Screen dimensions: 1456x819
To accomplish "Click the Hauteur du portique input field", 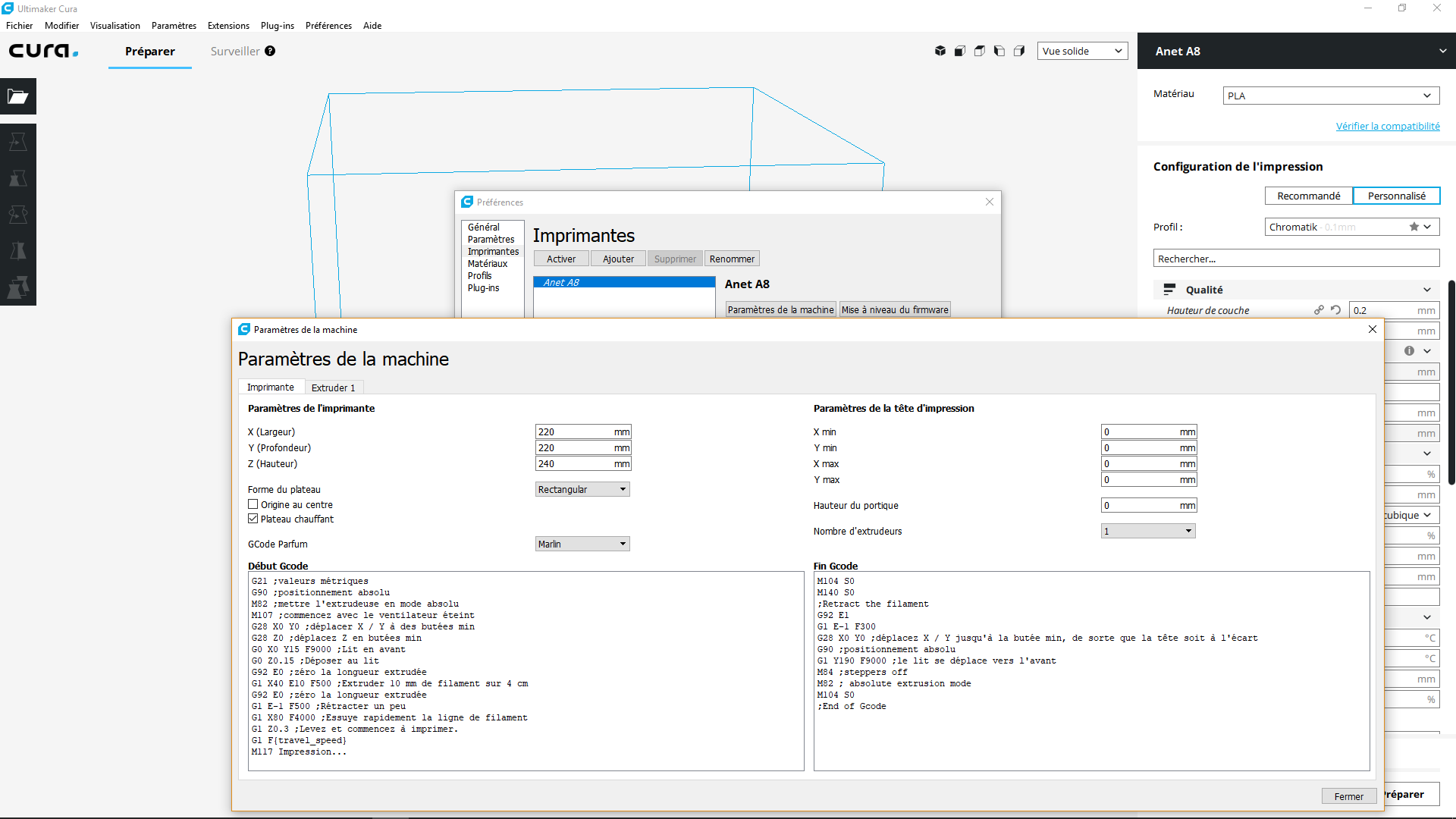I will pyautogui.click(x=1149, y=505).
